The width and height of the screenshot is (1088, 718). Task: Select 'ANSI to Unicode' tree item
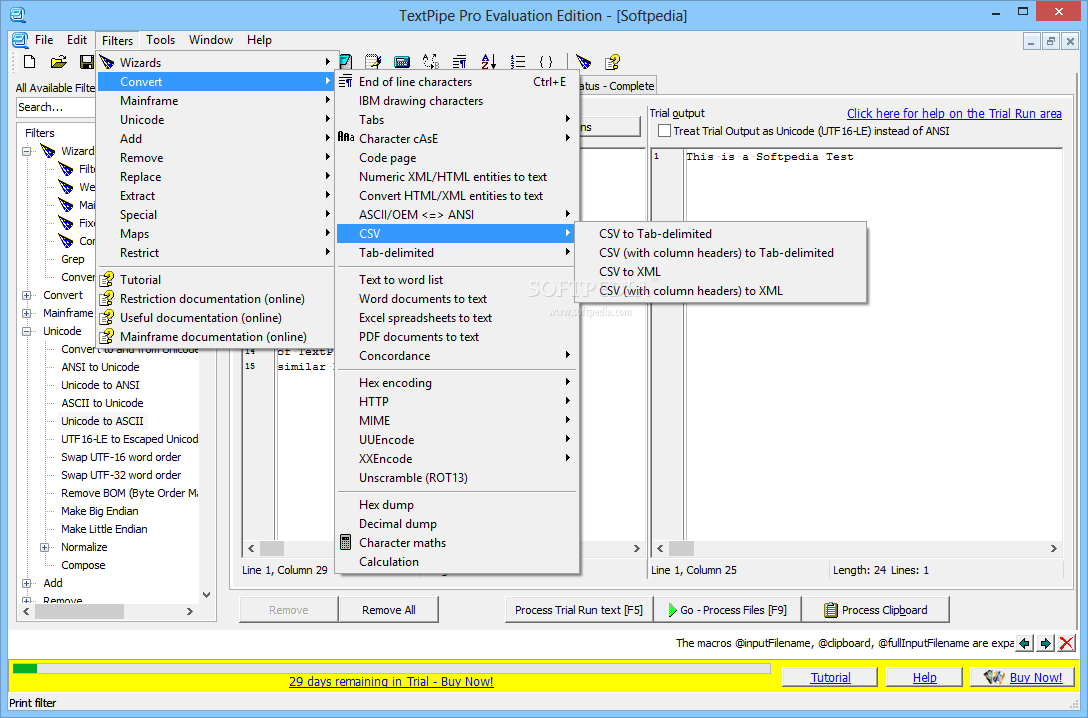pyautogui.click(x=100, y=367)
